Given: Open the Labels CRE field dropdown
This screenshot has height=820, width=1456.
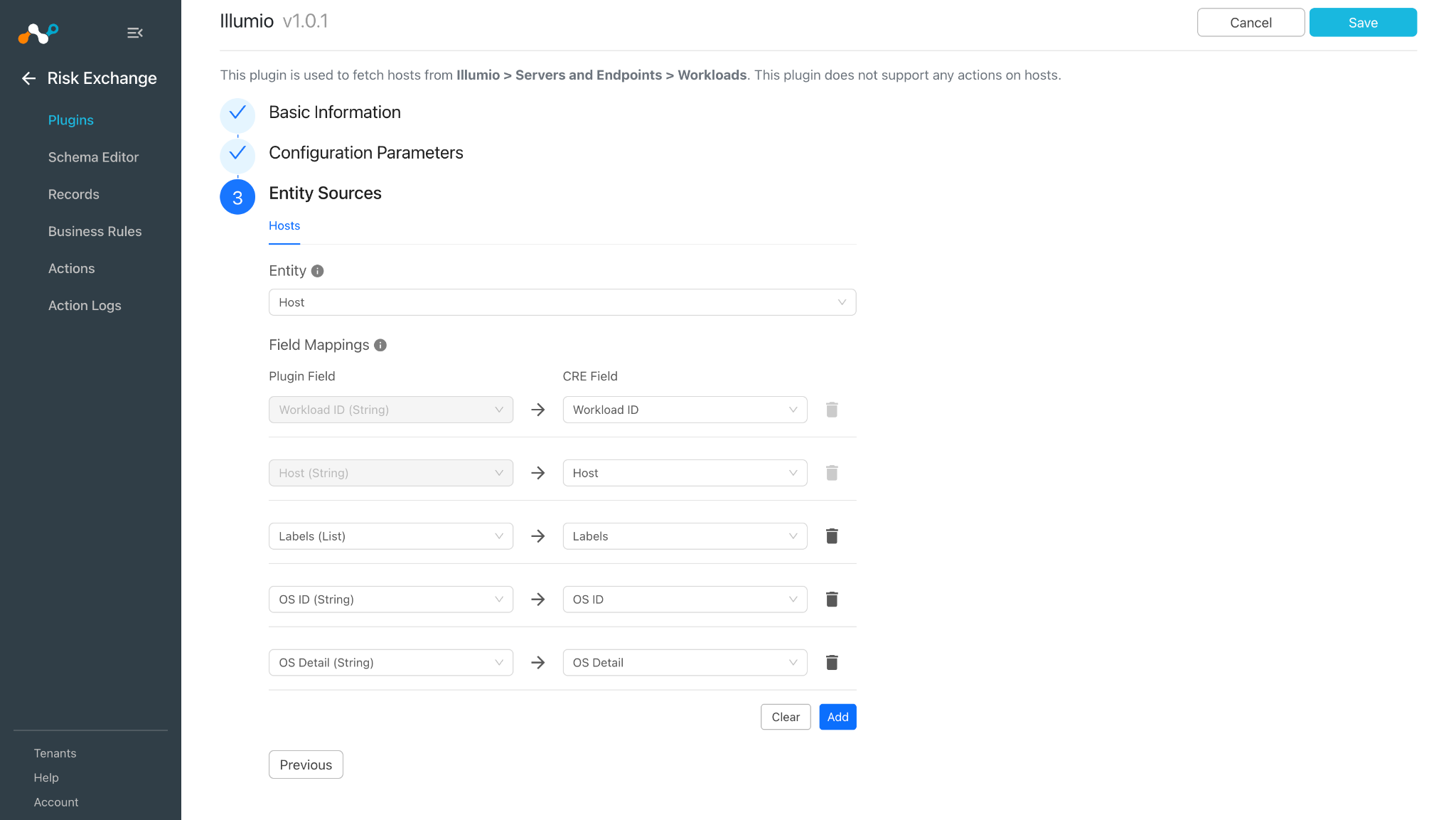Looking at the screenshot, I should coord(685,536).
